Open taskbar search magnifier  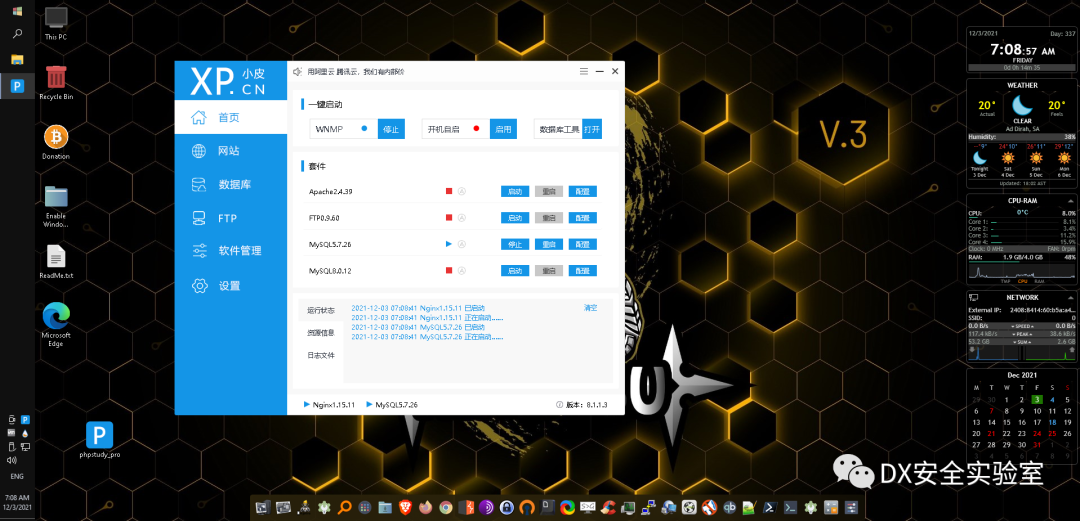17,33
